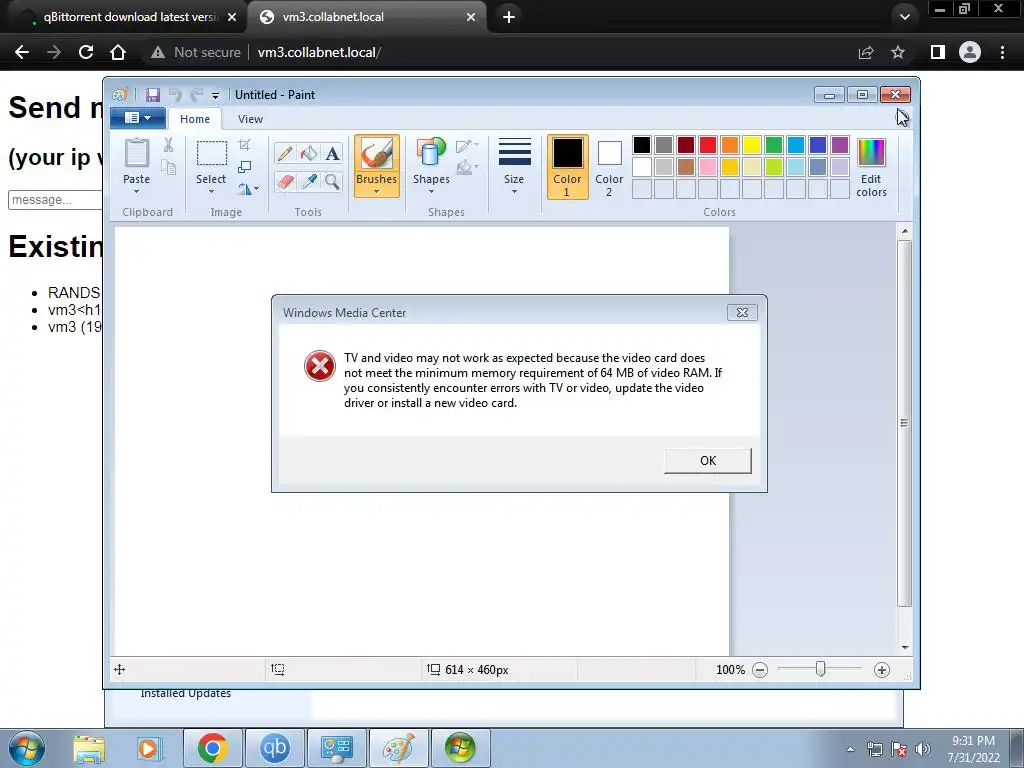Expand the Size dropdown arrow
Image resolution: width=1024 pixels, height=768 pixels.
click(515, 192)
